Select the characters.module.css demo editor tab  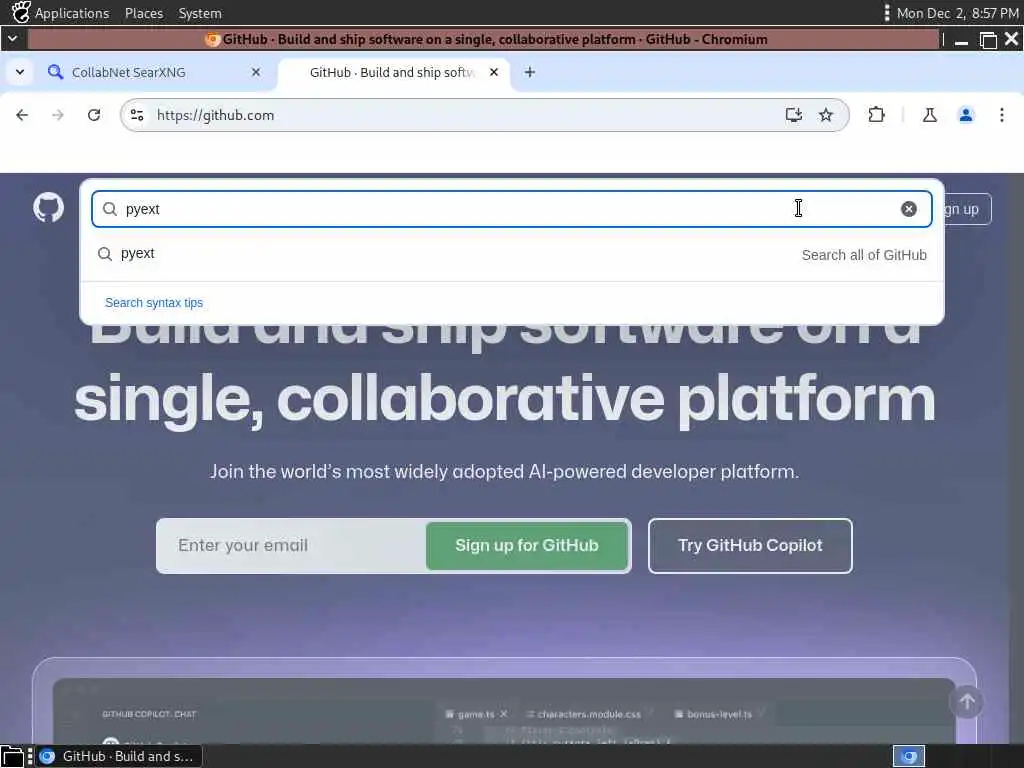pyautogui.click(x=584, y=714)
